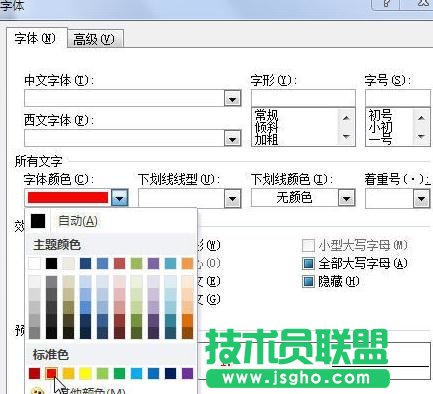
Task: Switch to the 字体(N) tab
Action: pos(37,38)
